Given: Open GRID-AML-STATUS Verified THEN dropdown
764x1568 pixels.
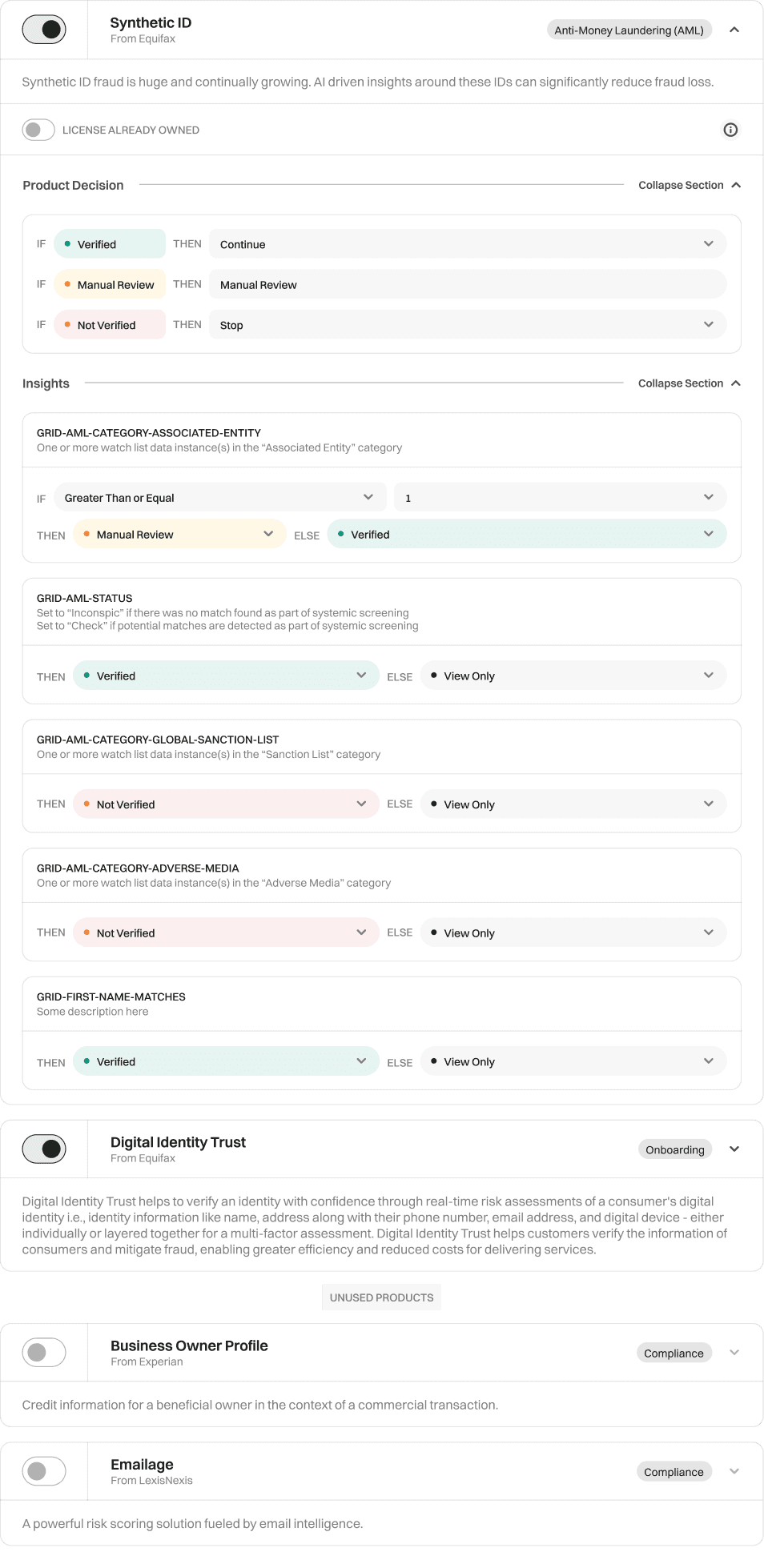Looking at the screenshot, I should 226,676.
